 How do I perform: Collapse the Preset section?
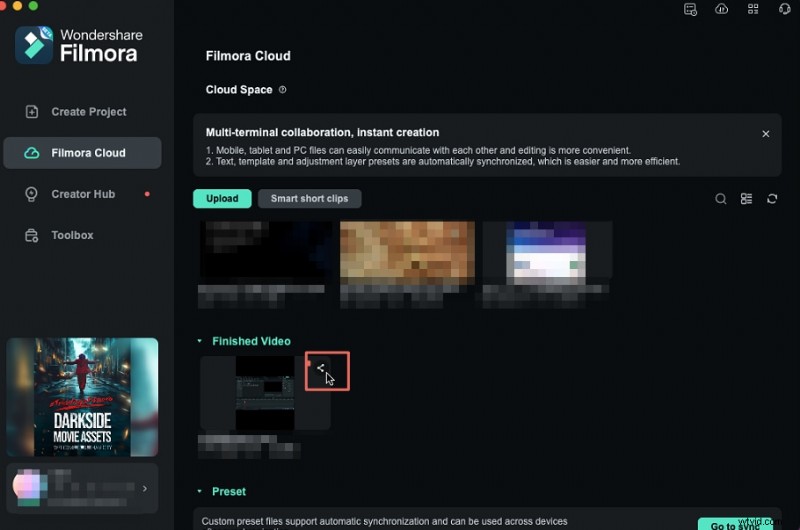(199, 491)
